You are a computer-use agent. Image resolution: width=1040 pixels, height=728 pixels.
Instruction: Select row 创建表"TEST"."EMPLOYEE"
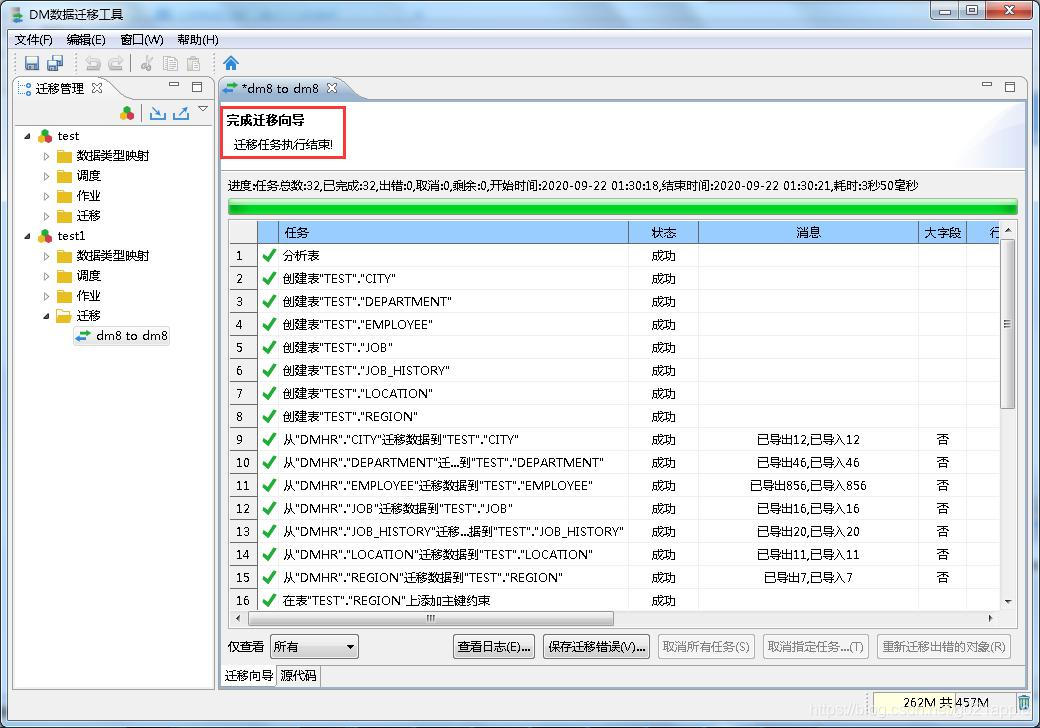pos(614,325)
